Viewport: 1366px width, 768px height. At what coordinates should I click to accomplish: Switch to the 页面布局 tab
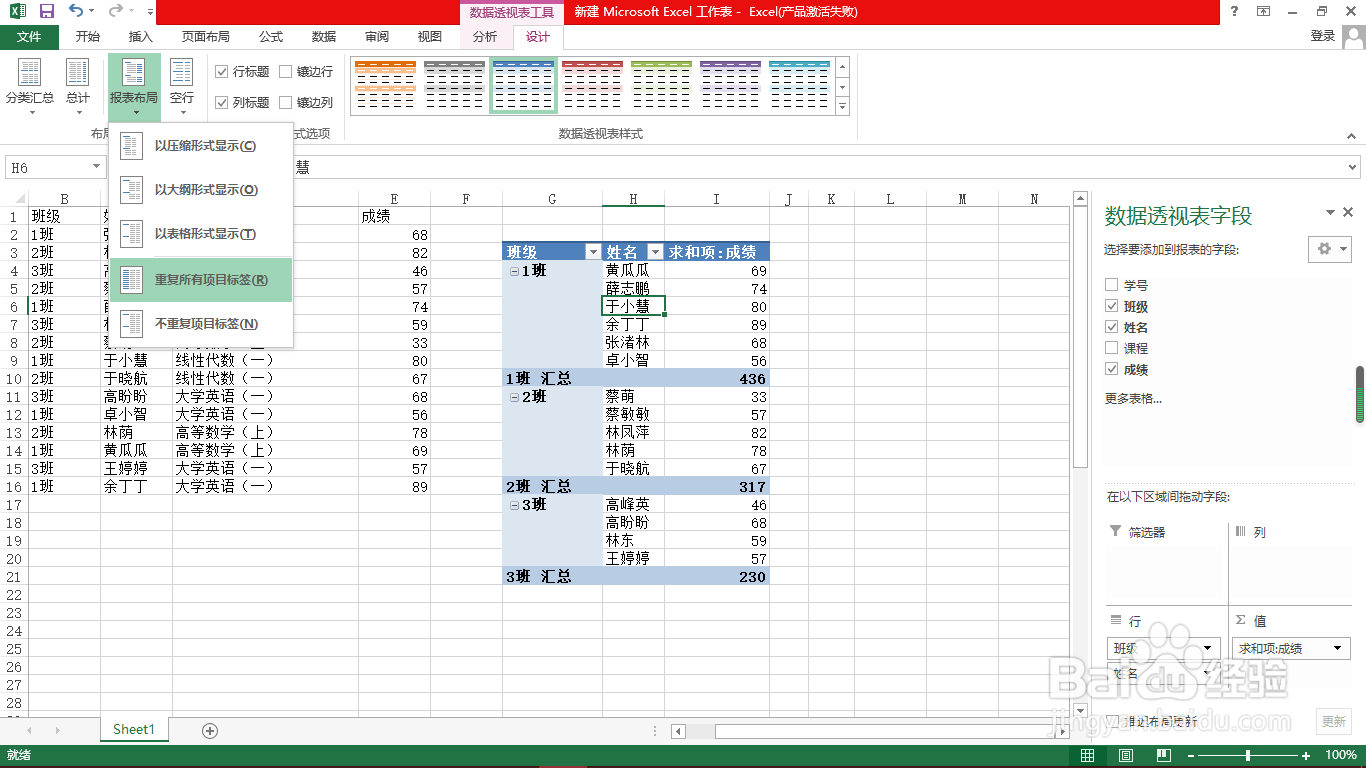click(205, 37)
